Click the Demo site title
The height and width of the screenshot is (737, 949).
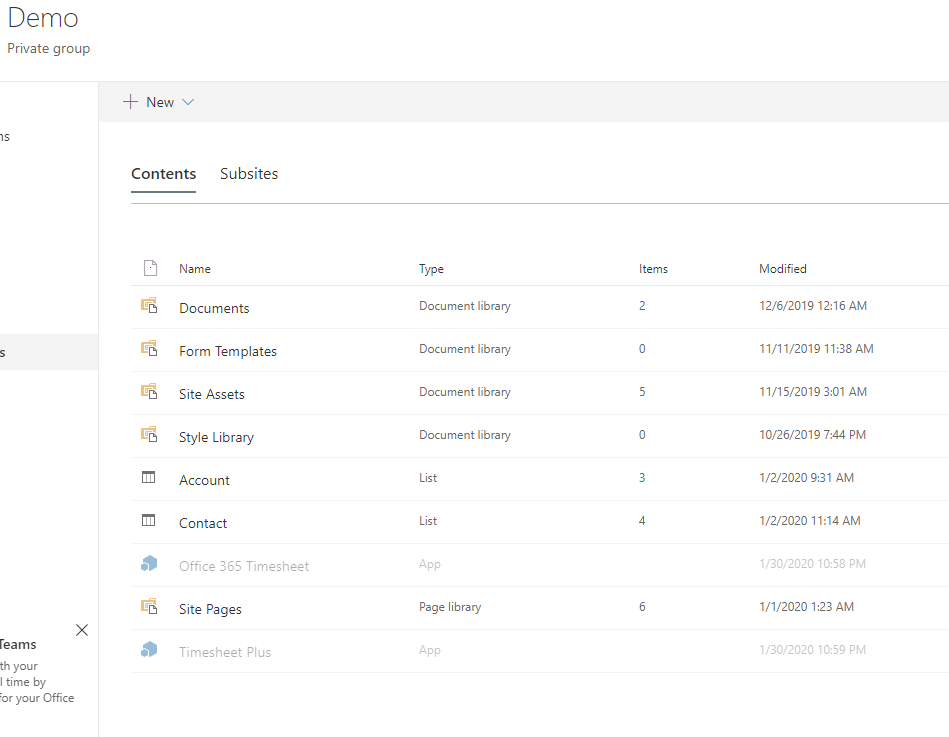(x=43, y=18)
